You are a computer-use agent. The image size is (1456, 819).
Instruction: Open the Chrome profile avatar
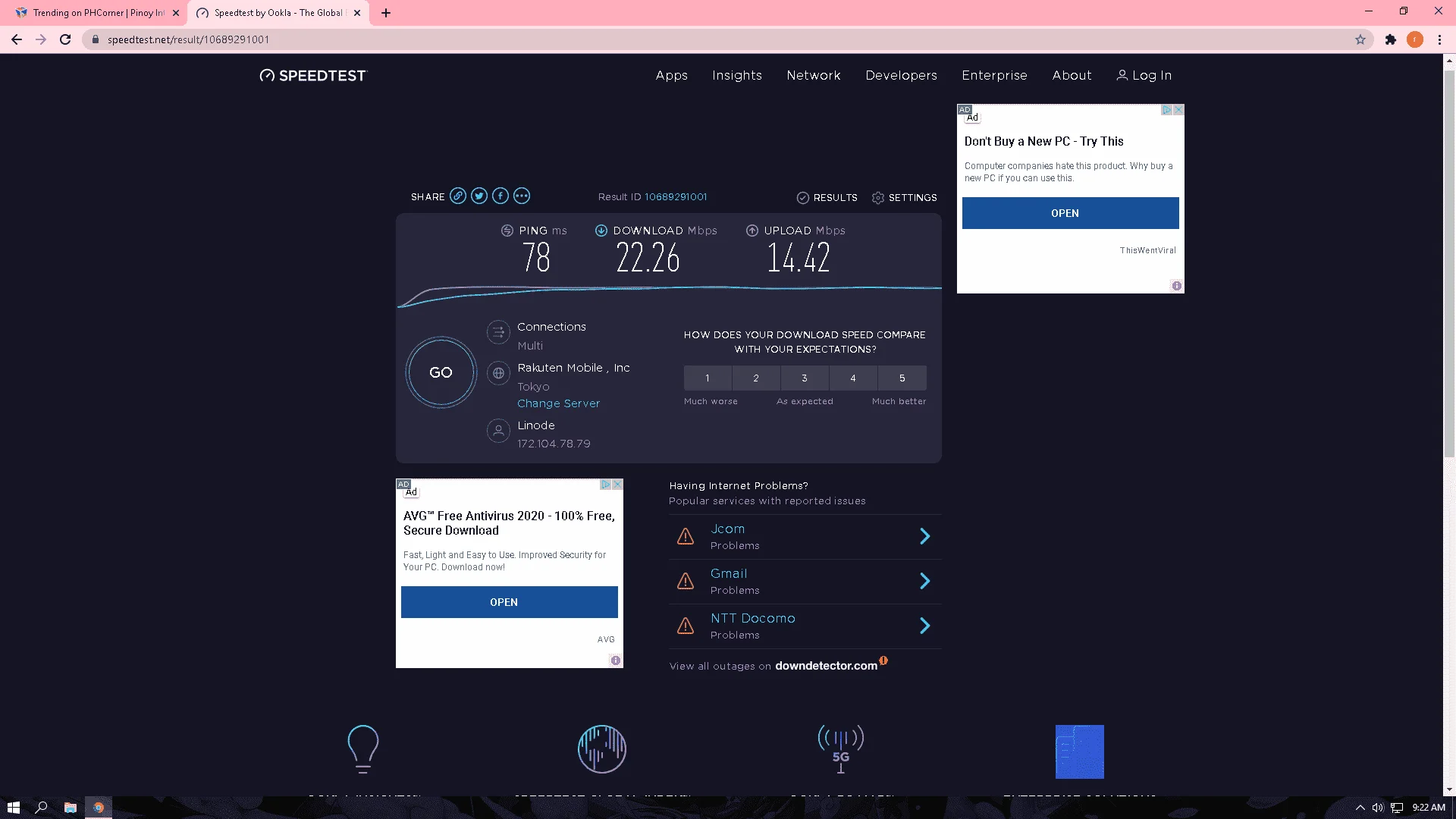pyautogui.click(x=1415, y=39)
